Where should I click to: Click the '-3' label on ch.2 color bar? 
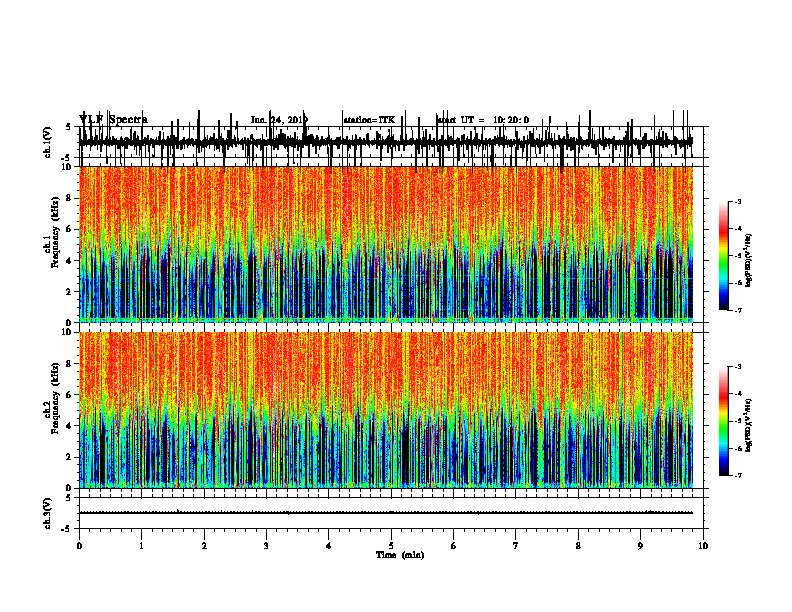(738, 367)
